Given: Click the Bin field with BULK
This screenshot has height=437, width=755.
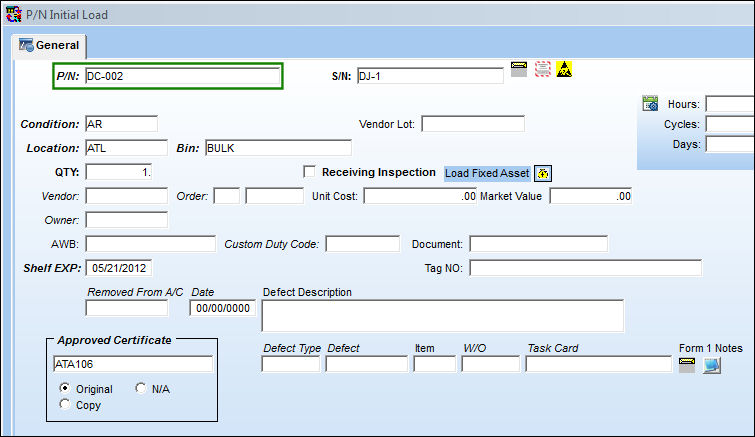Looking at the screenshot, I should pyautogui.click(x=278, y=148).
